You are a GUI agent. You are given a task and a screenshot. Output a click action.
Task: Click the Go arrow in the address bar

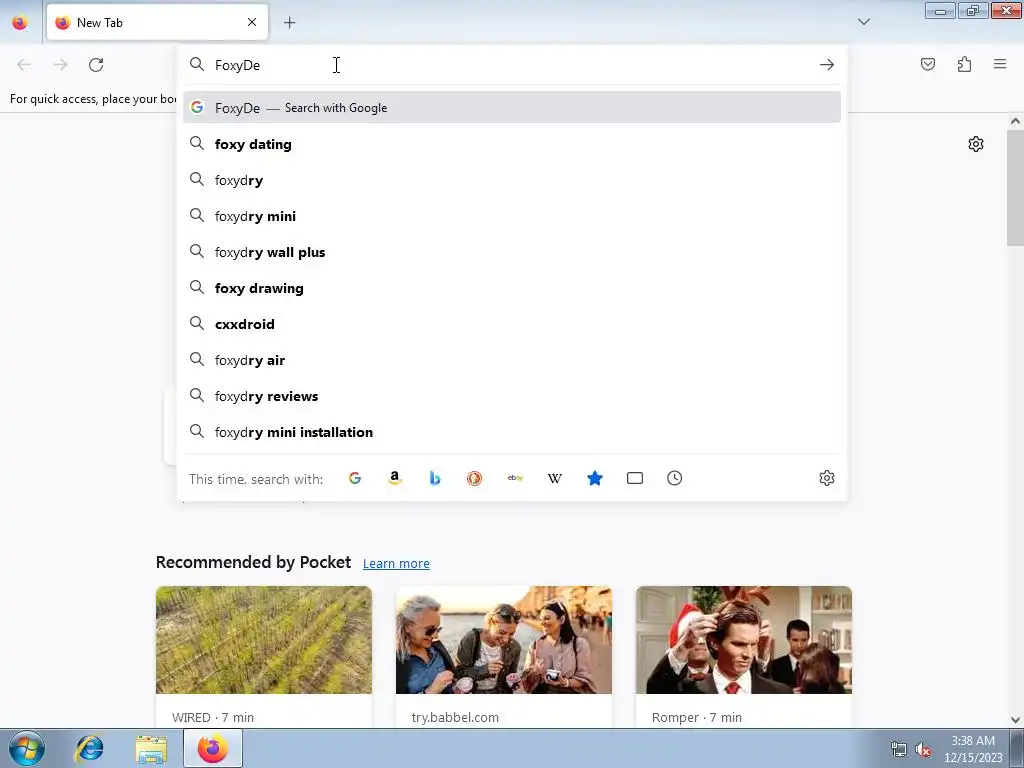tap(827, 65)
